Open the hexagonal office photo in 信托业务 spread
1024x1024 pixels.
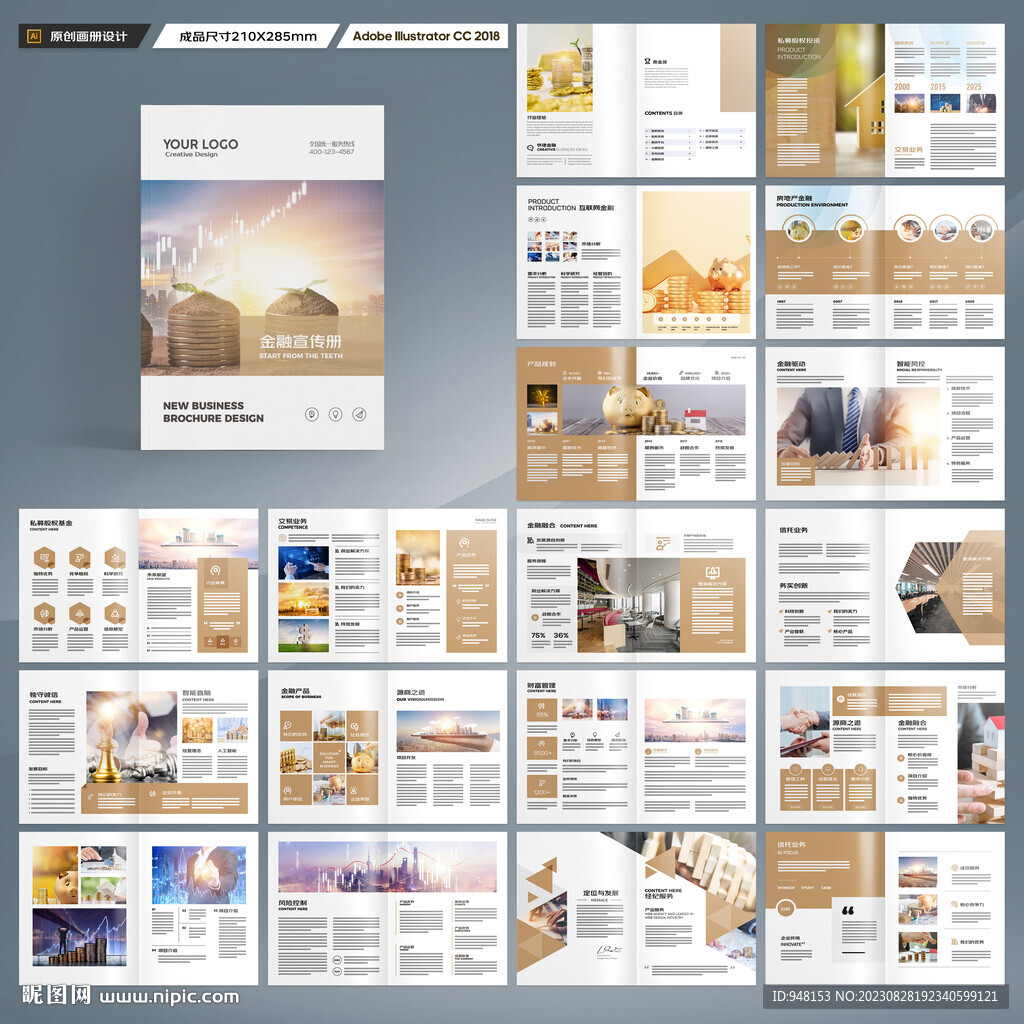point(936,587)
